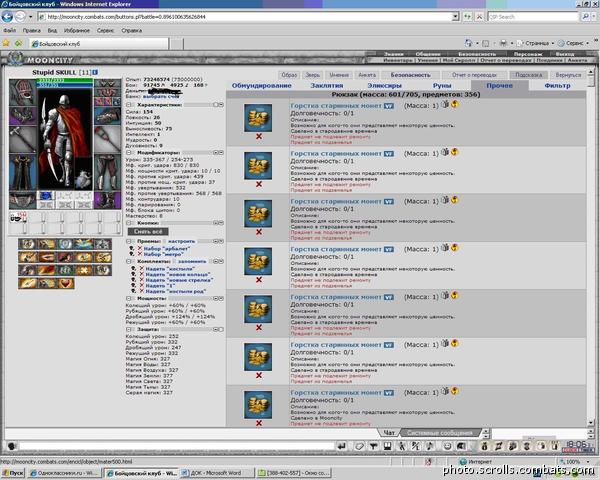Click the IE refresh page icon
600x480 pixels.
point(467,17)
